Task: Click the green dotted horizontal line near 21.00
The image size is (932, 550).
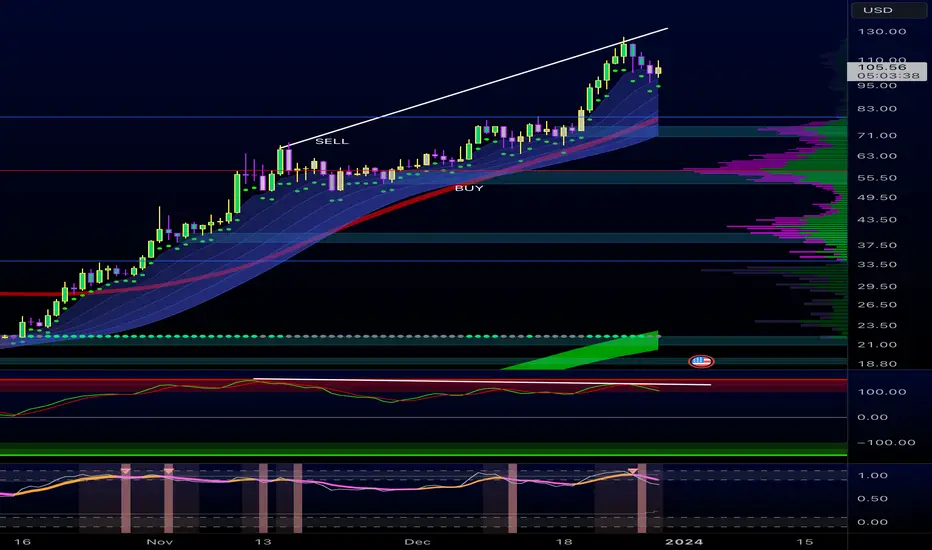Action: (x=330, y=337)
